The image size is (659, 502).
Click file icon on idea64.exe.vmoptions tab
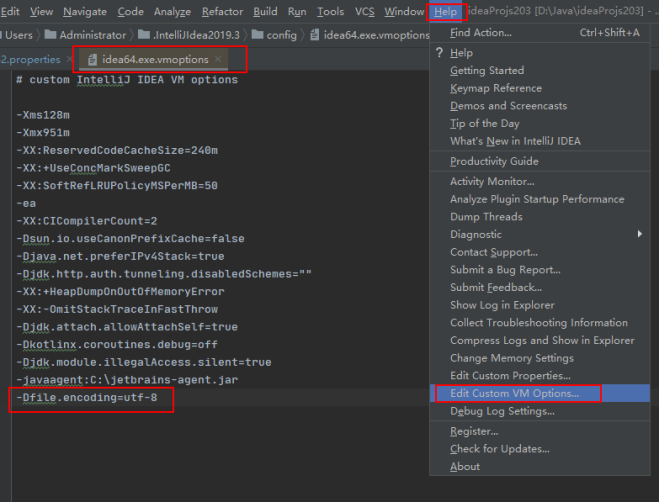click(92, 60)
